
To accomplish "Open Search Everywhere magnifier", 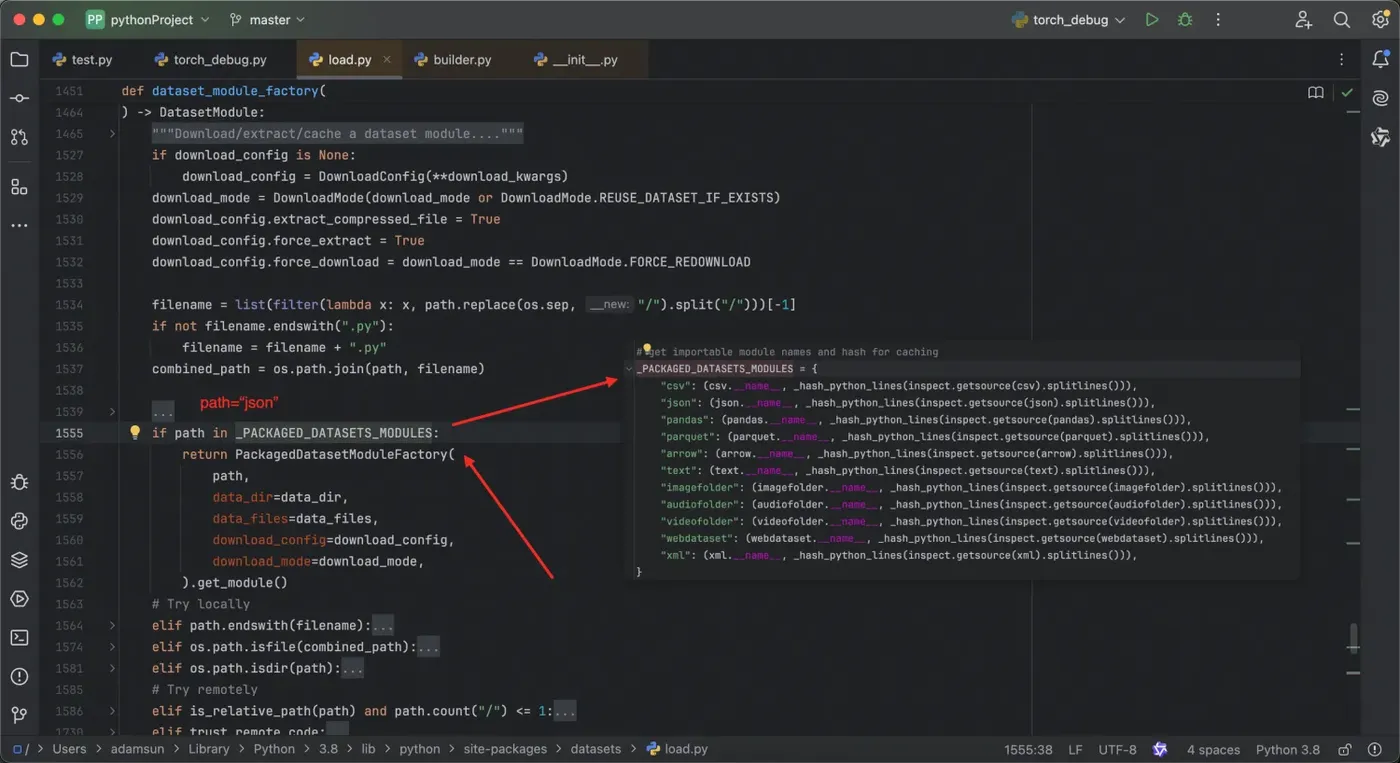I will point(1342,20).
